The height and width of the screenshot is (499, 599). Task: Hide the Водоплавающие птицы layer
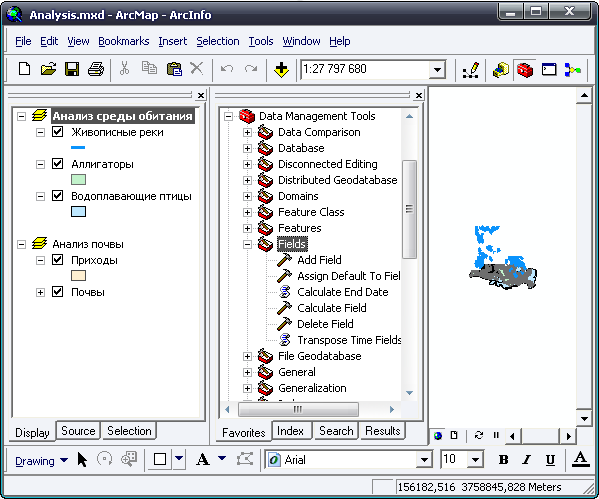[57, 196]
